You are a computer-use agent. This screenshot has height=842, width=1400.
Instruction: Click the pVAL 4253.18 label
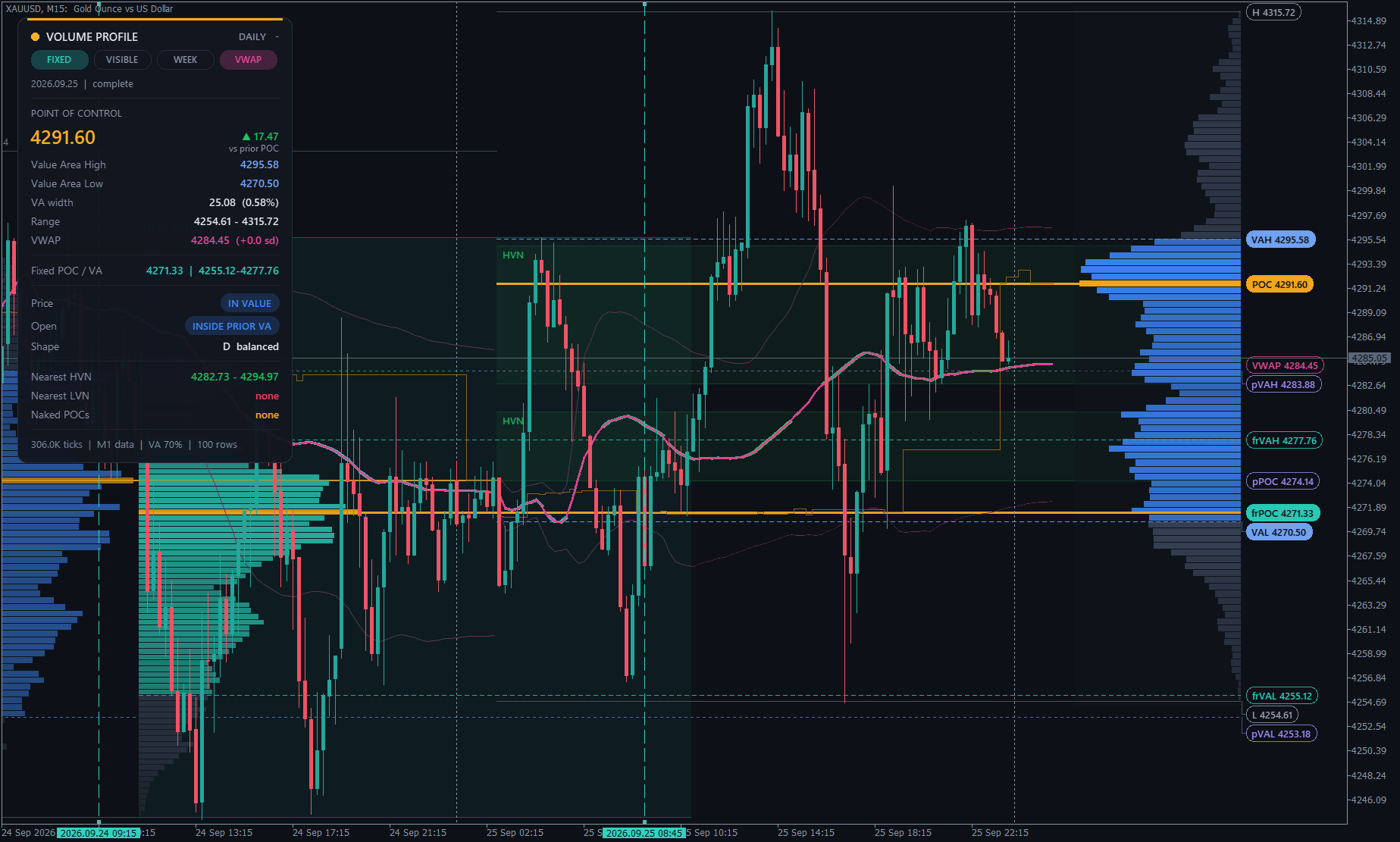(1281, 734)
